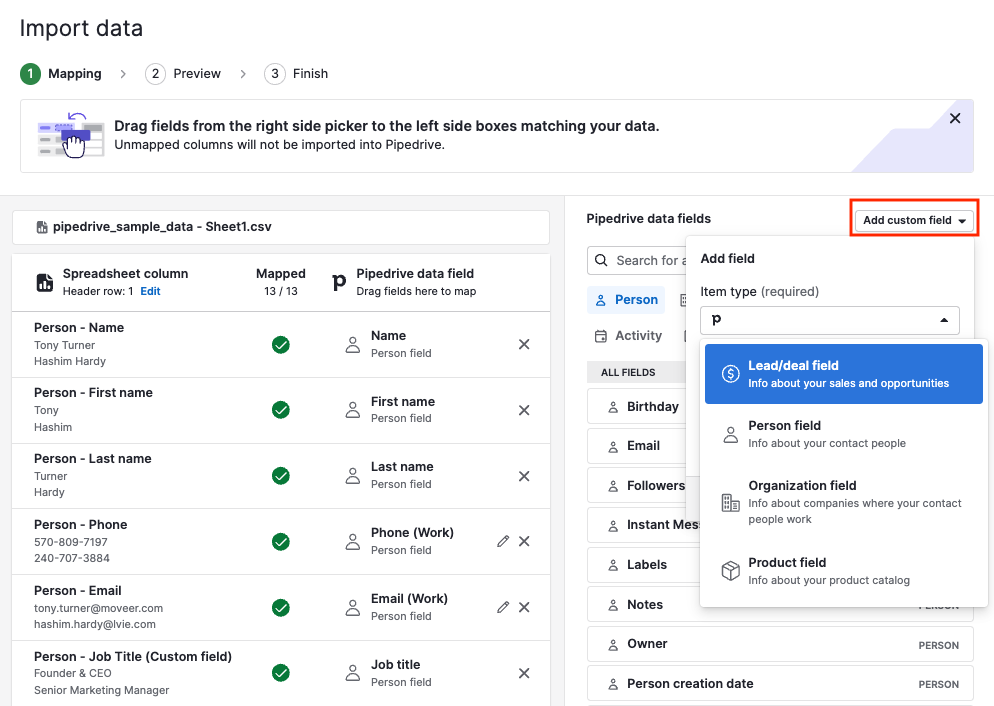Open step 2 Preview
Image resolution: width=994 pixels, height=706 pixels.
pos(184,73)
